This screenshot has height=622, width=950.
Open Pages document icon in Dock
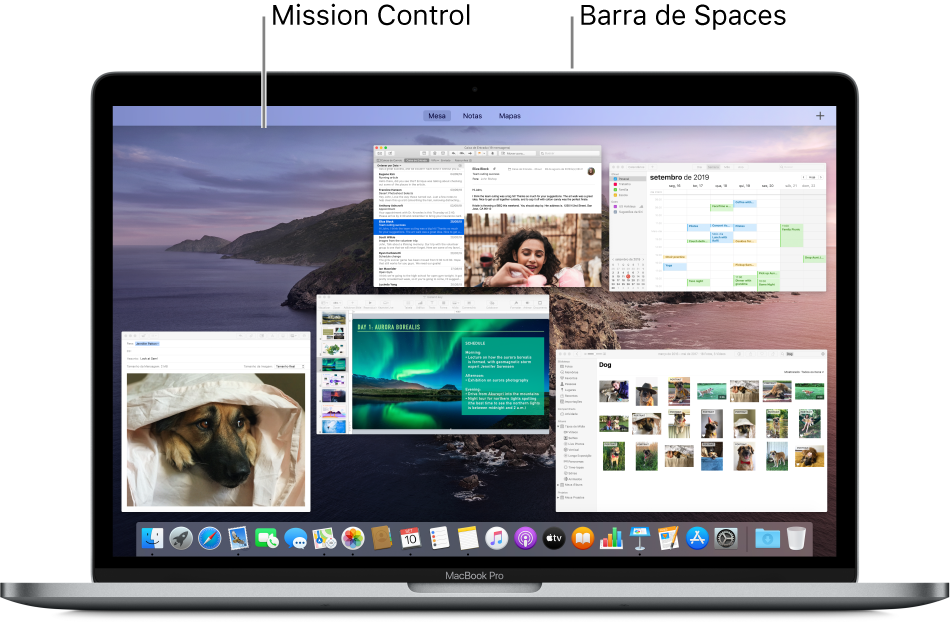[x=668, y=538]
